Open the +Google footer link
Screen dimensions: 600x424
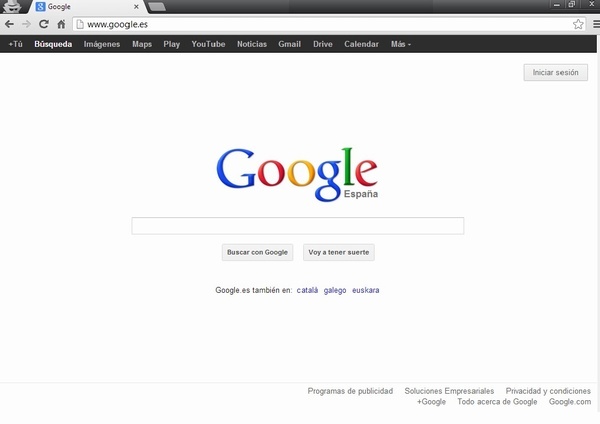431,402
